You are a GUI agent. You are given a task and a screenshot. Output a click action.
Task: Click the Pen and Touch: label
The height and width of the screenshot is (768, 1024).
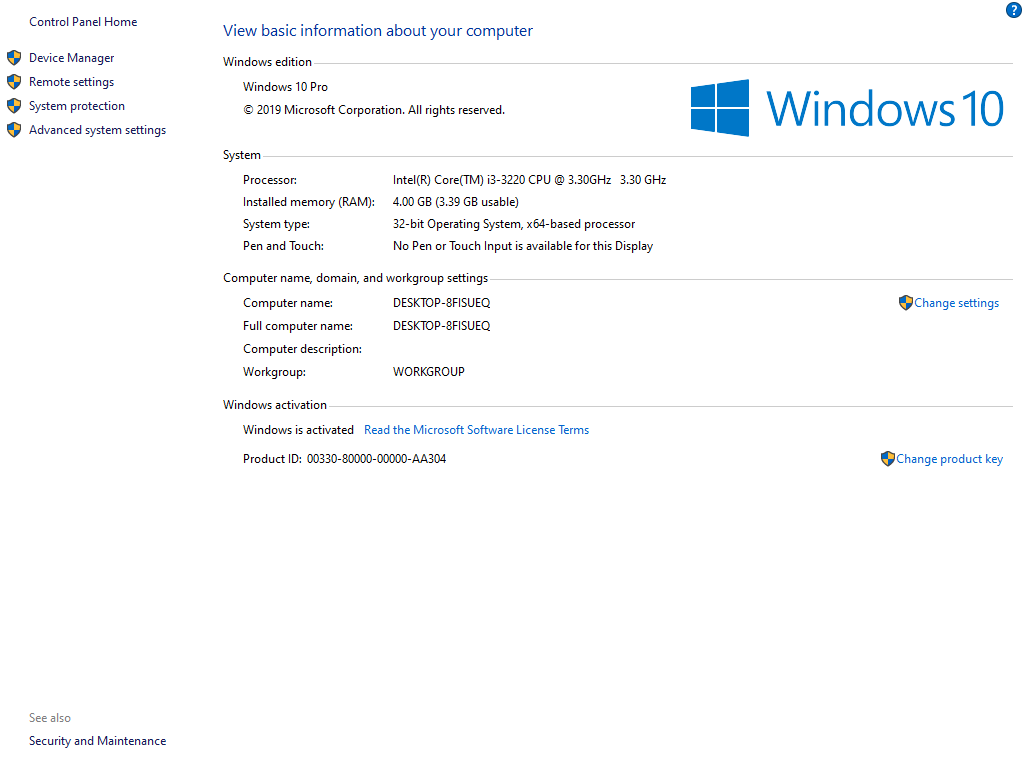coord(283,246)
